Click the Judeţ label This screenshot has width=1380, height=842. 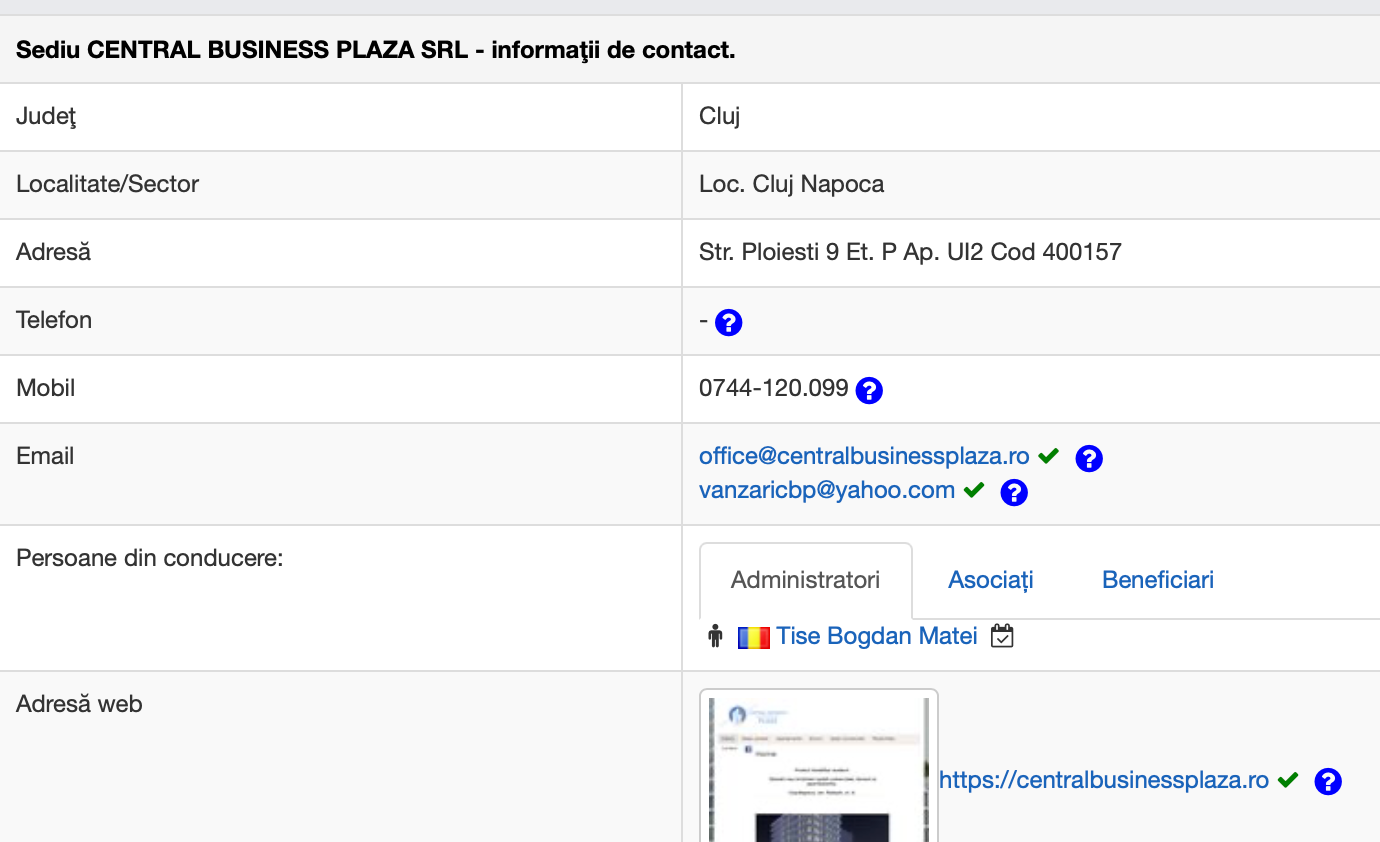point(46,116)
